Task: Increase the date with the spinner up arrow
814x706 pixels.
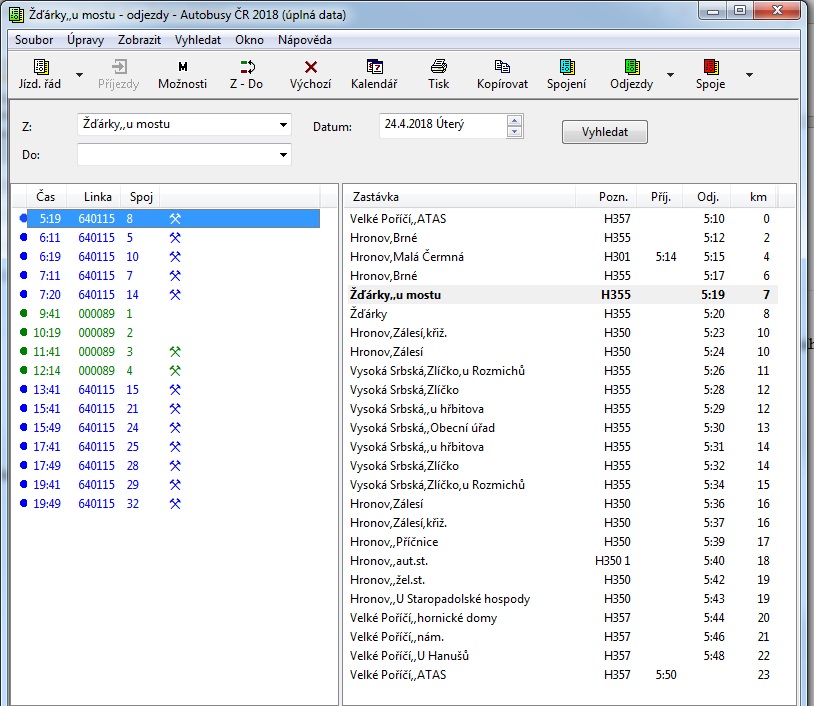Action: click(x=515, y=121)
